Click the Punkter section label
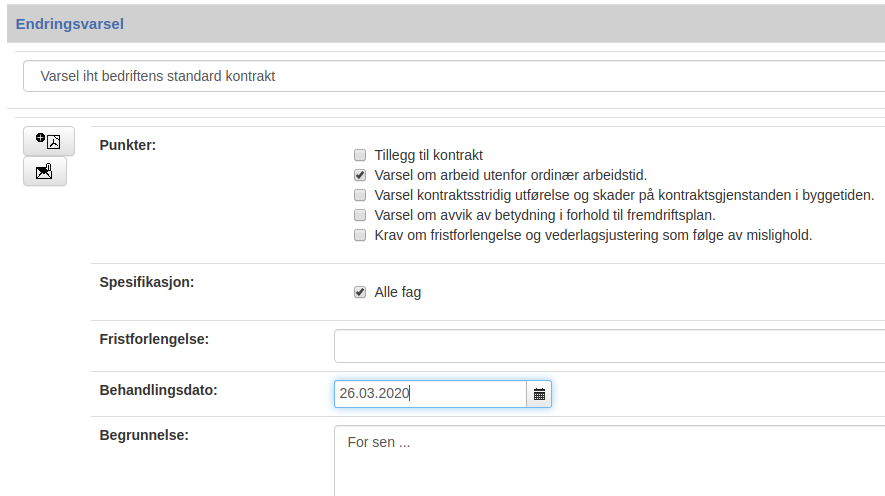 [x=128, y=145]
